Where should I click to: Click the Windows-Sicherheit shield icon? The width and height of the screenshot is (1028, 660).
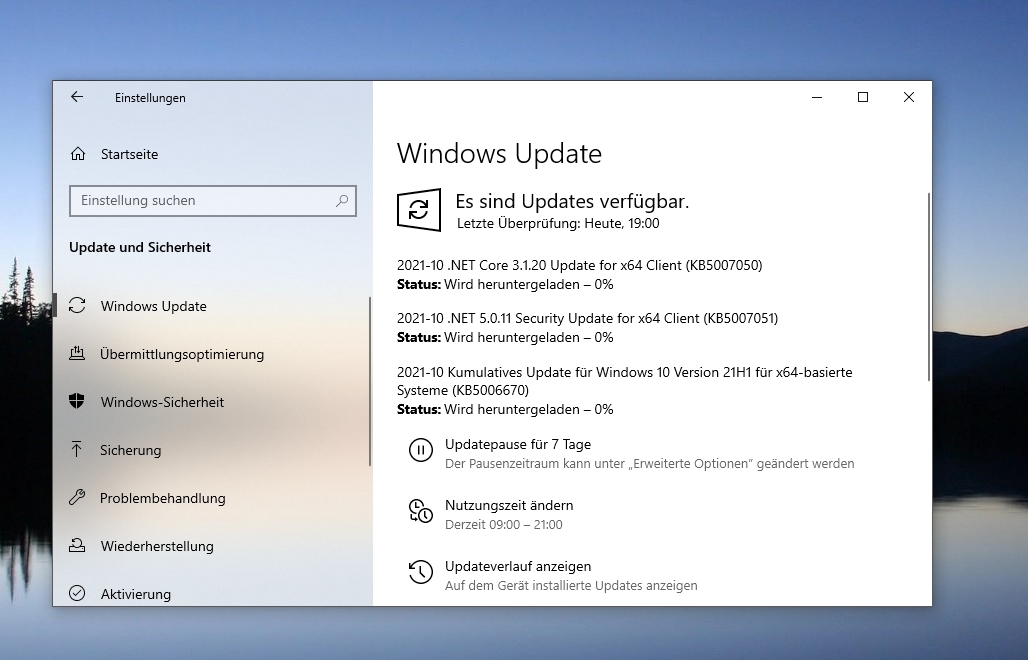(77, 402)
